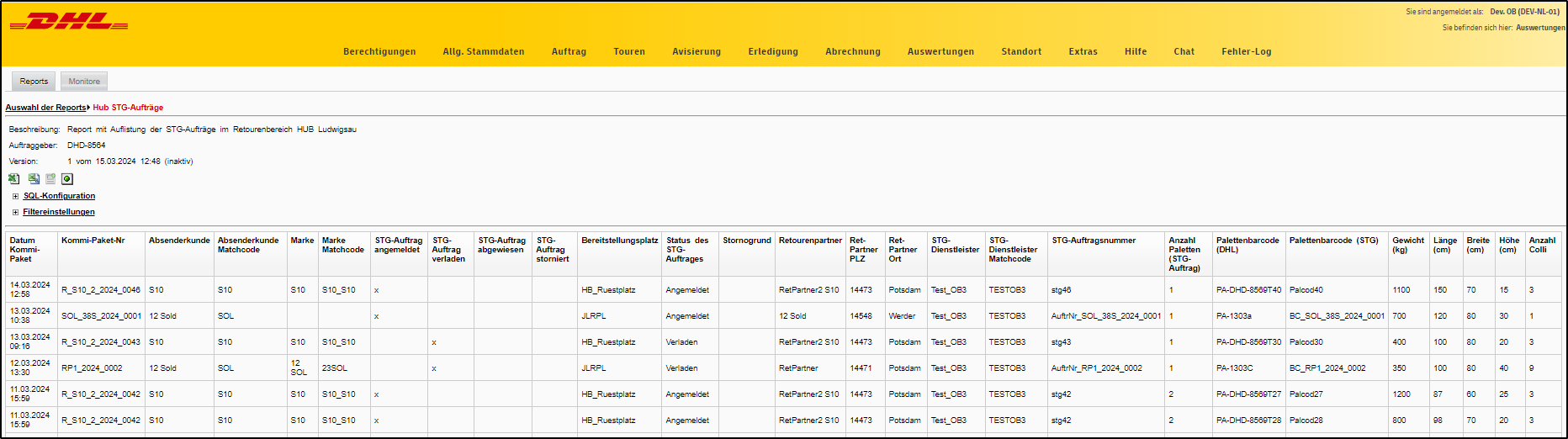This screenshot has width=1568, height=439.
Task: Click pallet barcode PA-1303C
Action: click(x=1234, y=368)
